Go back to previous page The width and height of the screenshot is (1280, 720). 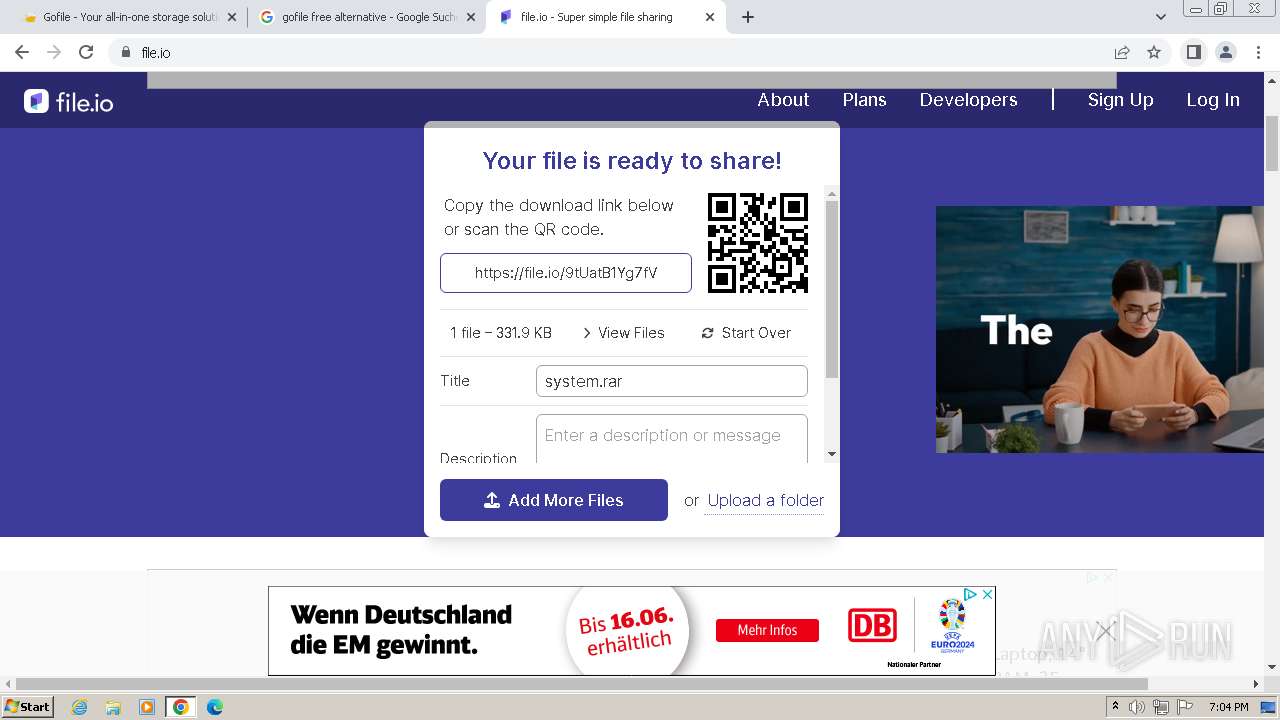22,52
